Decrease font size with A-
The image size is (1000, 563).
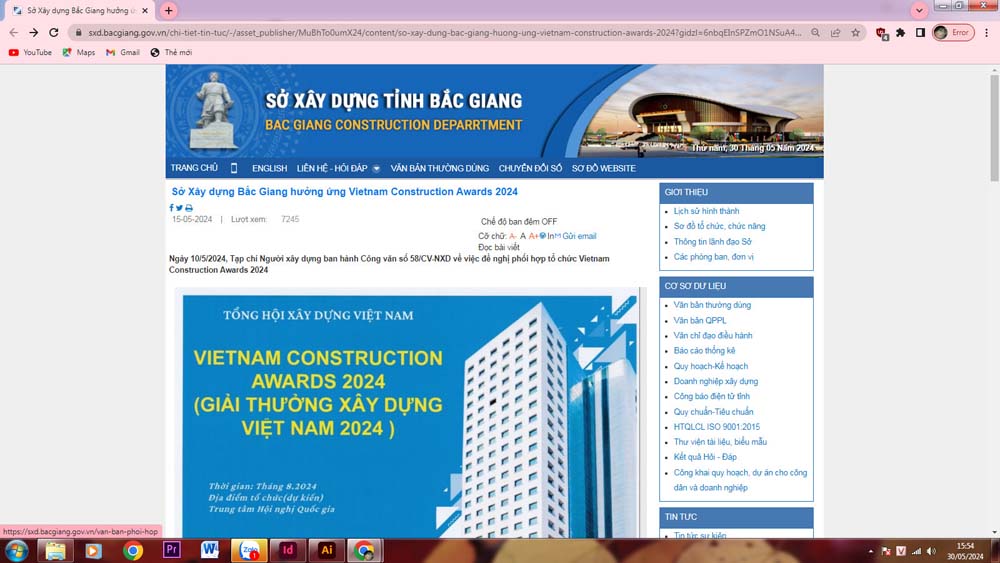(x=513, y=236)
